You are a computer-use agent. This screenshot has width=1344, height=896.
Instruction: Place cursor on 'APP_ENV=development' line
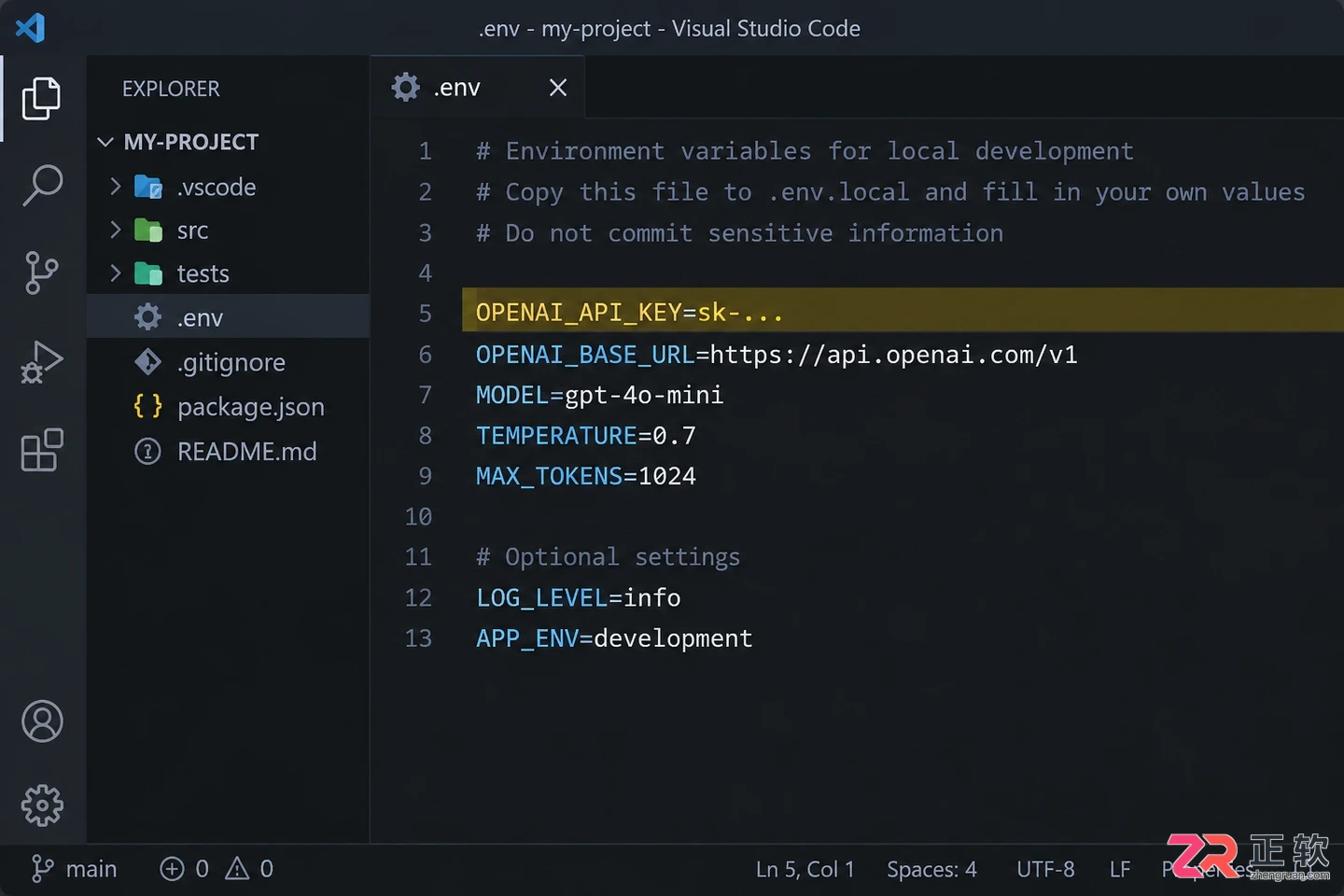(x=614, y=638)
